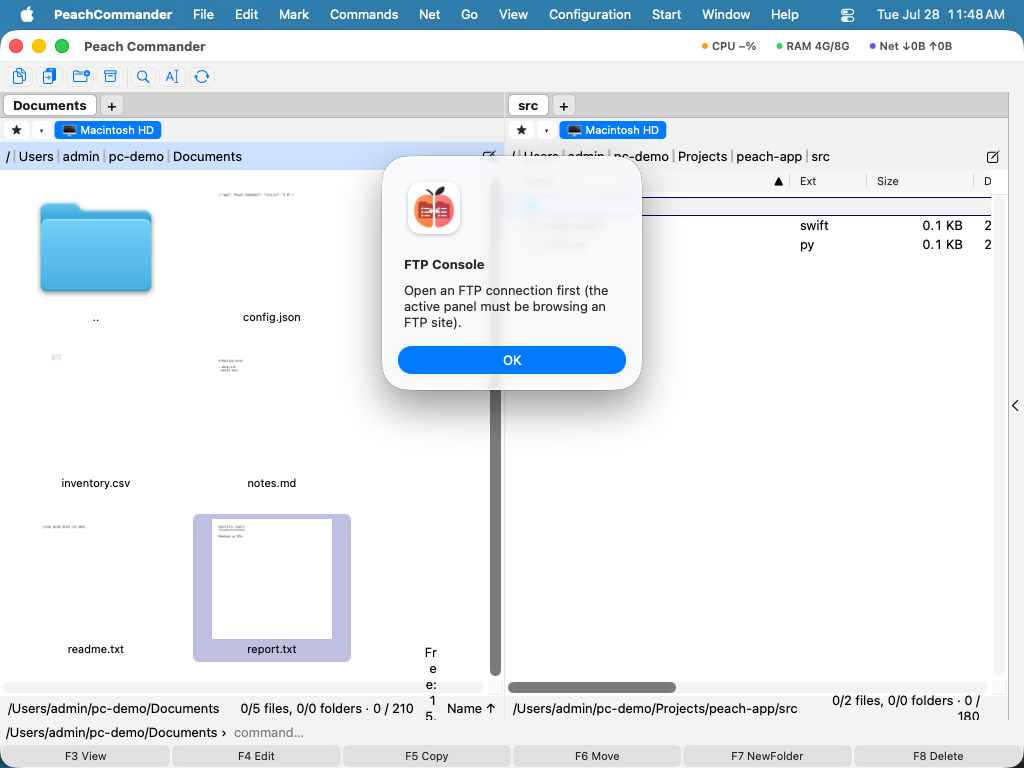
Task: Open the File menu
Action: tap(203, 14)
